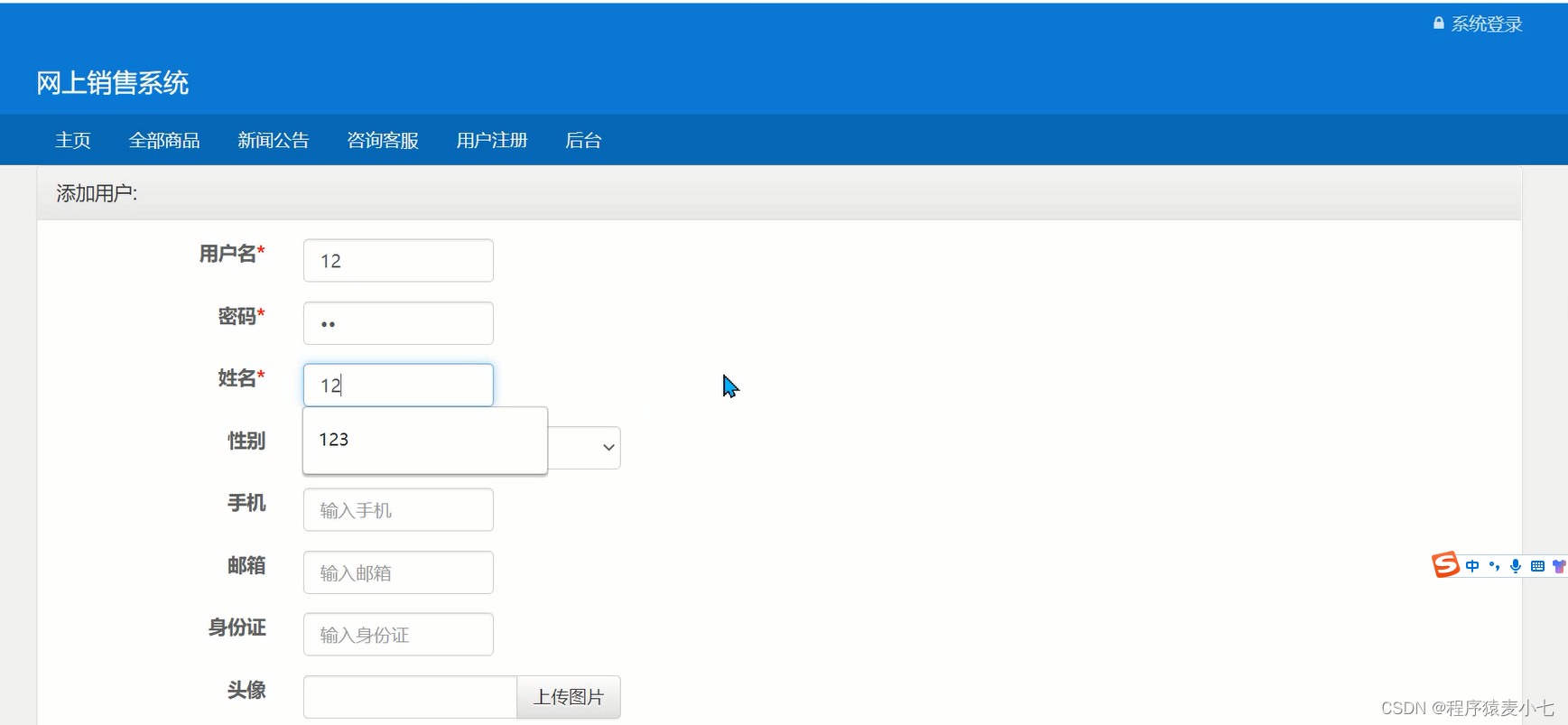Click inside the 姓名 input field
Image resolution: width=1568 pixels, height=725 pixels.
398,386
